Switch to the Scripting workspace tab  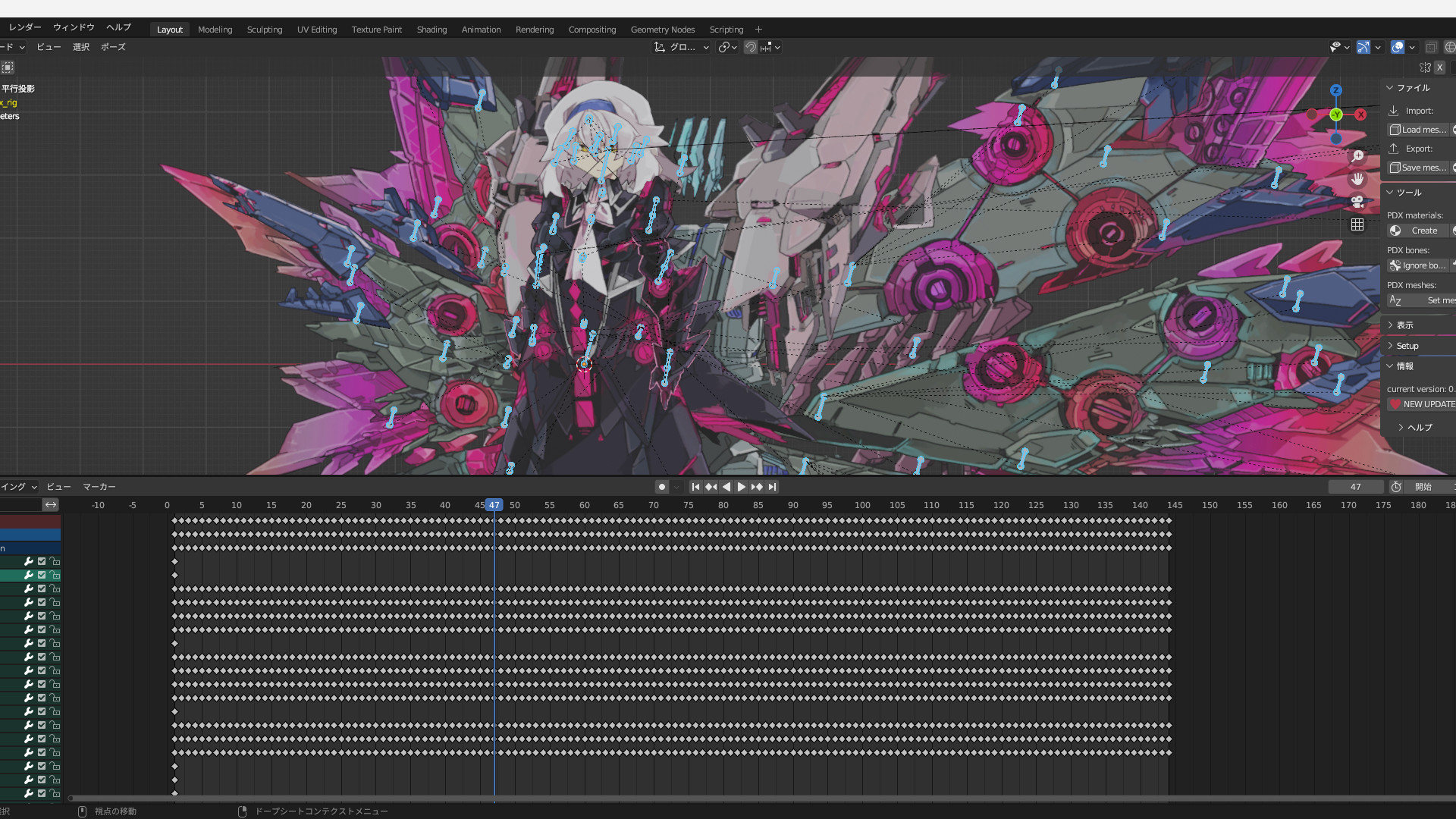(726, 30)
